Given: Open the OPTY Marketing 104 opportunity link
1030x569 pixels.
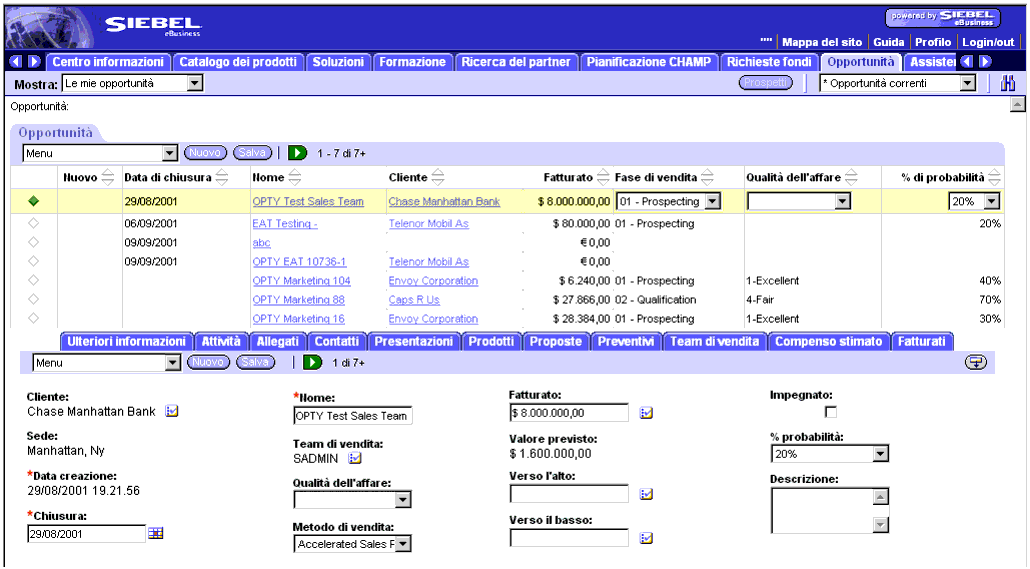Looking at the screenshot, I should click(x=302, y=281).
